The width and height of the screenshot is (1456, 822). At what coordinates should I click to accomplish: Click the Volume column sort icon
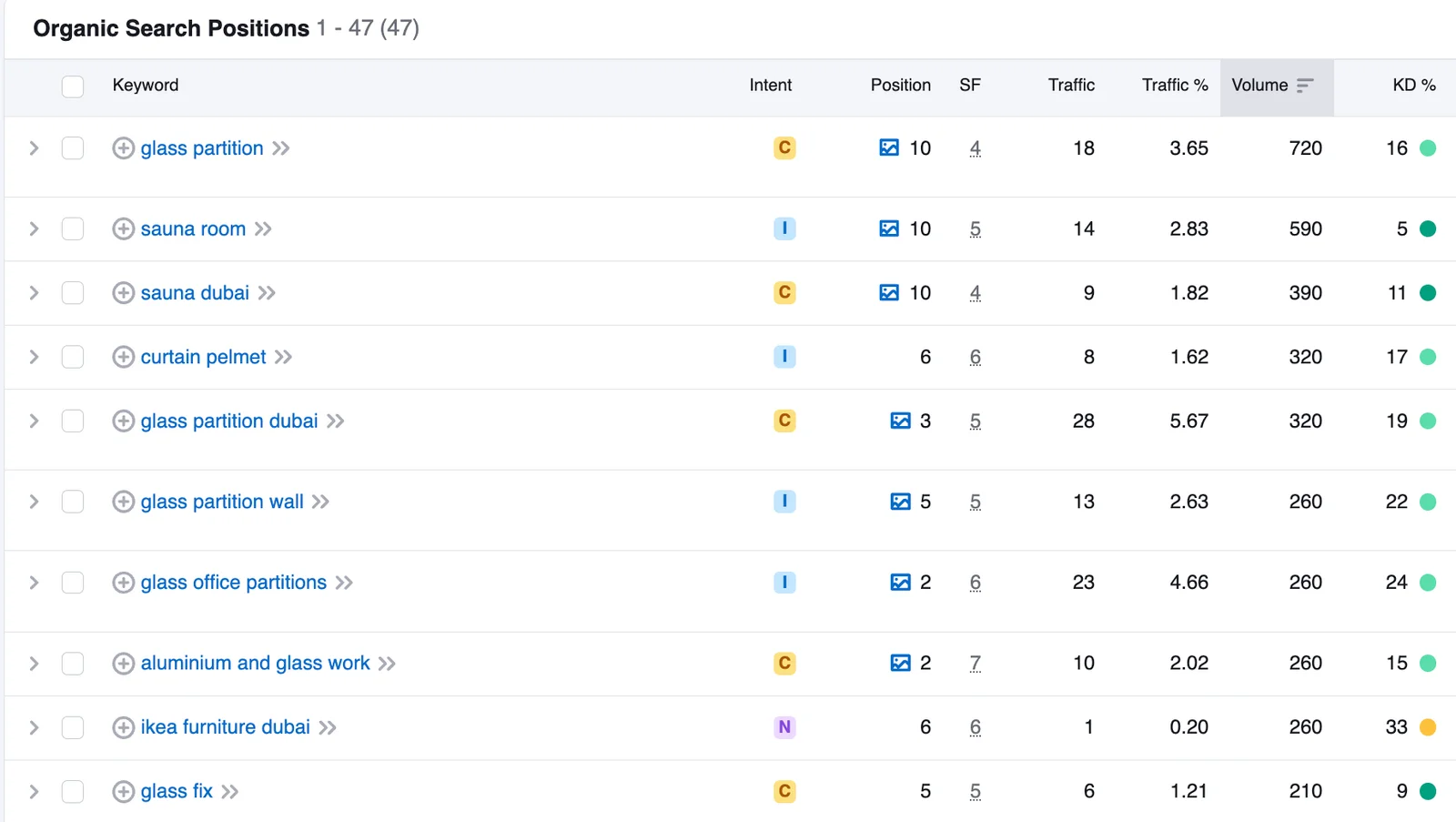click(1305, 86)
